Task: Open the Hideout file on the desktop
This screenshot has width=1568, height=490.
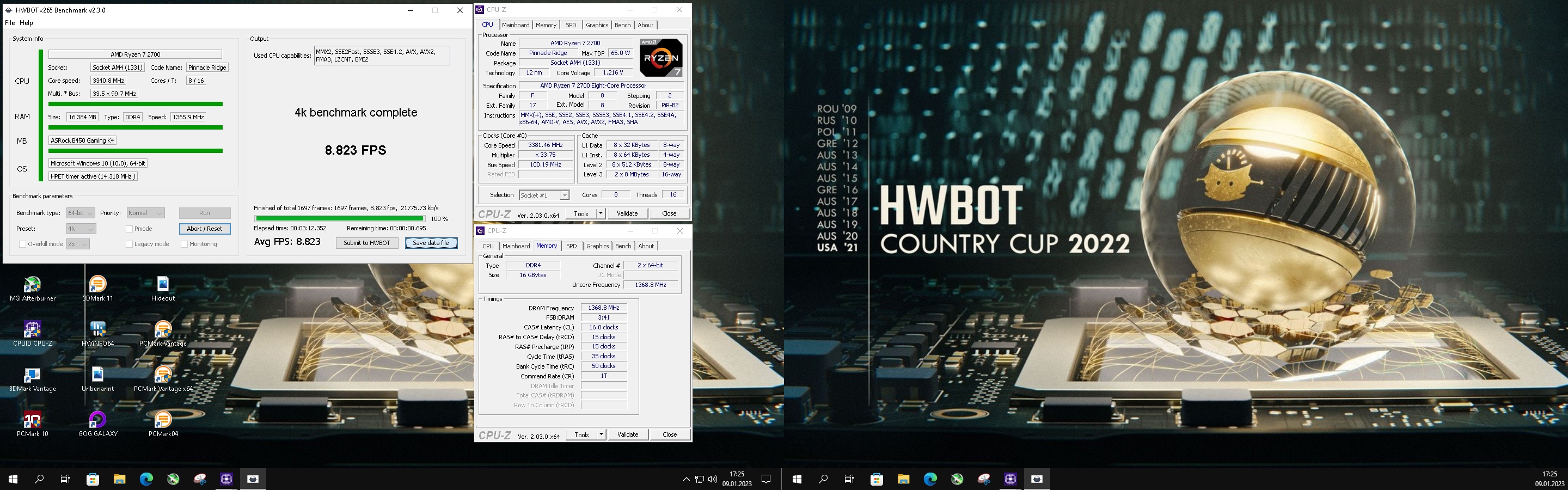Action: pos(163,289)
